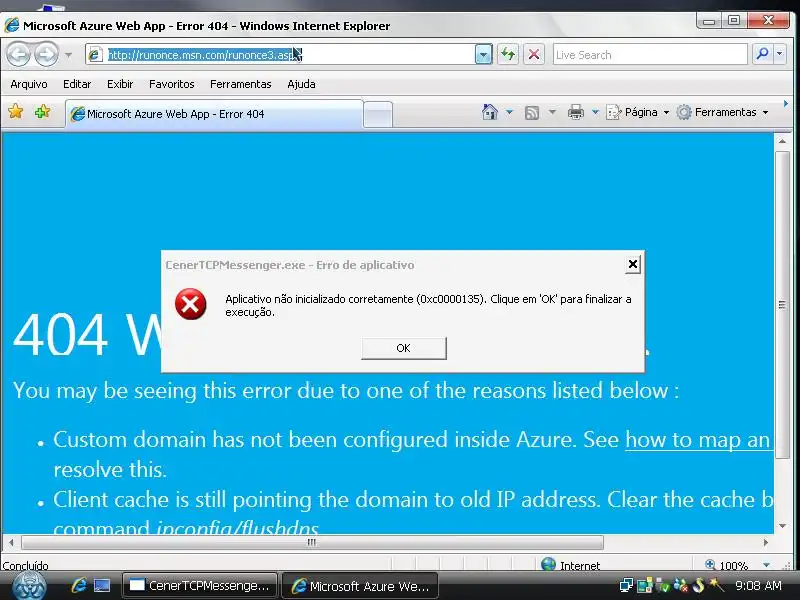Click the vertical scrollbar thumb
The width and height of the screenshot is (800, 600).
[782, 306]
